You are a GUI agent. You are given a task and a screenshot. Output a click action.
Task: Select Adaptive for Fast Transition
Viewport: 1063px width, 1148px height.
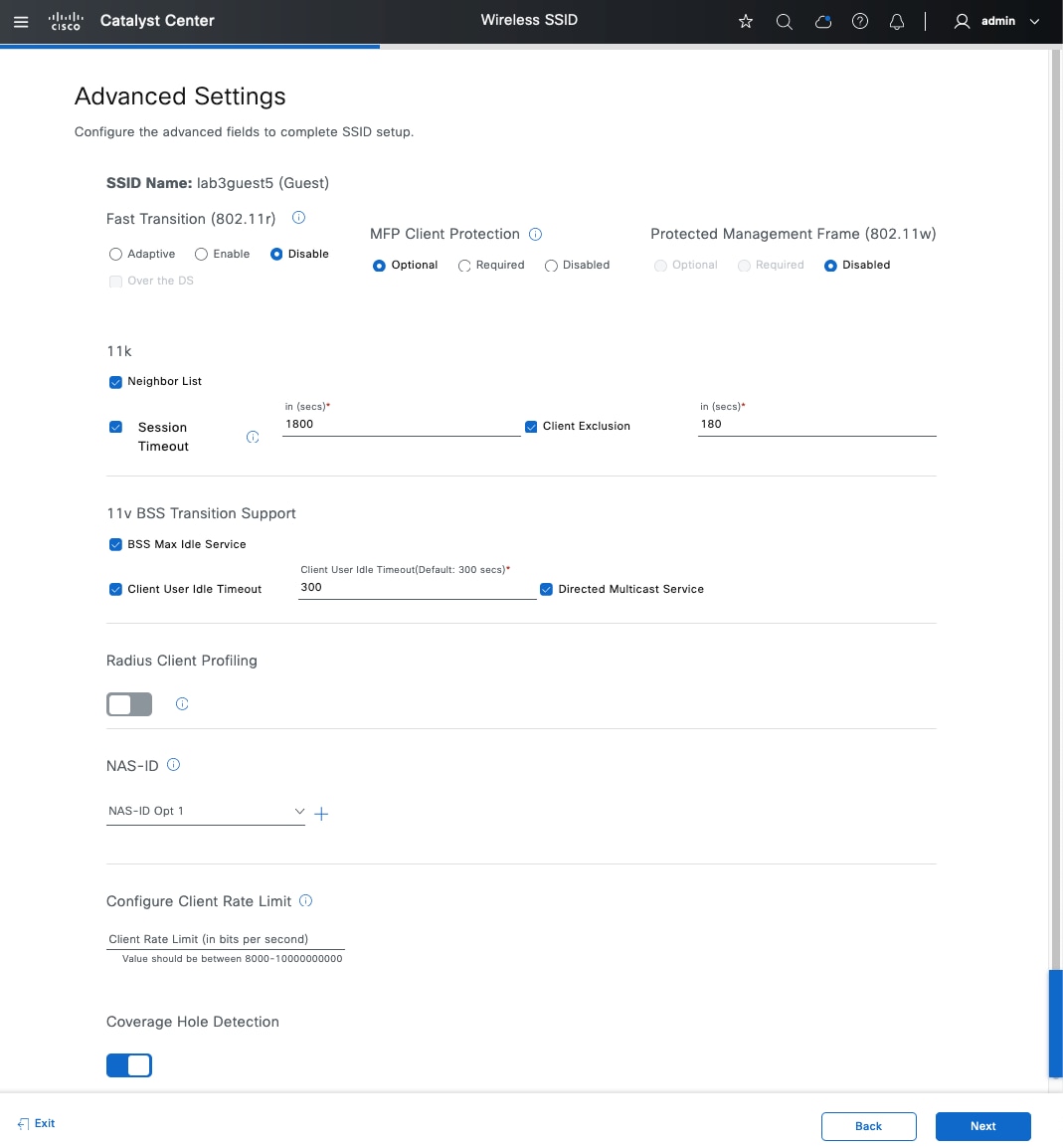116,255
